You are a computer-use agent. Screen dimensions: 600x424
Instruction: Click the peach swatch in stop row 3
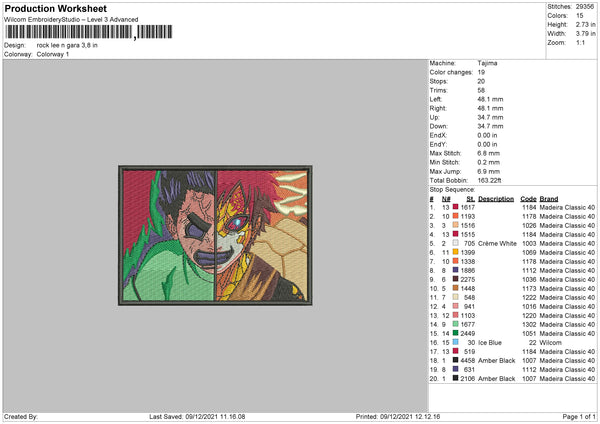[455, 225]
